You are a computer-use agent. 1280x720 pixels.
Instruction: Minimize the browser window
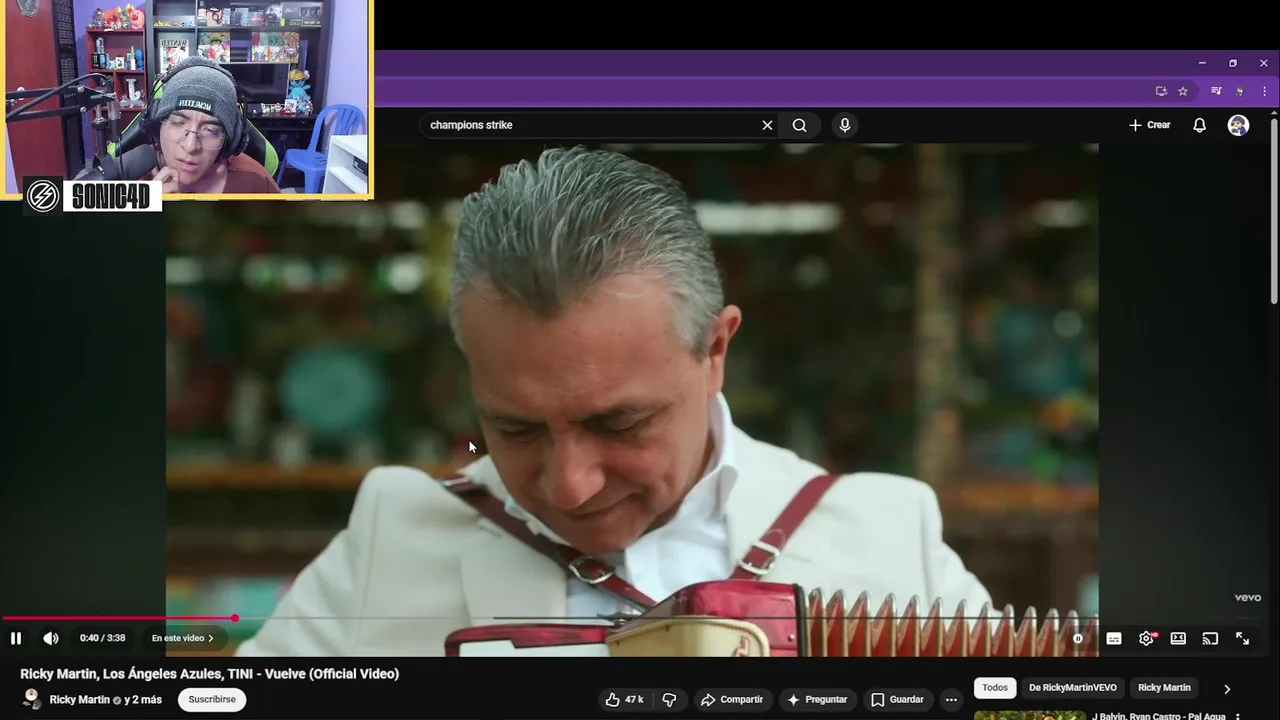(x=1202, y=63)
